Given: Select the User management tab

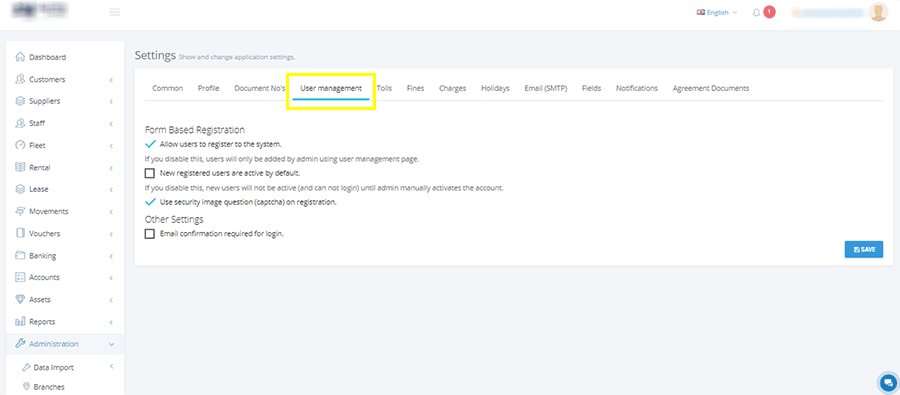Looking at the screenshot, I should coord(331,88).
